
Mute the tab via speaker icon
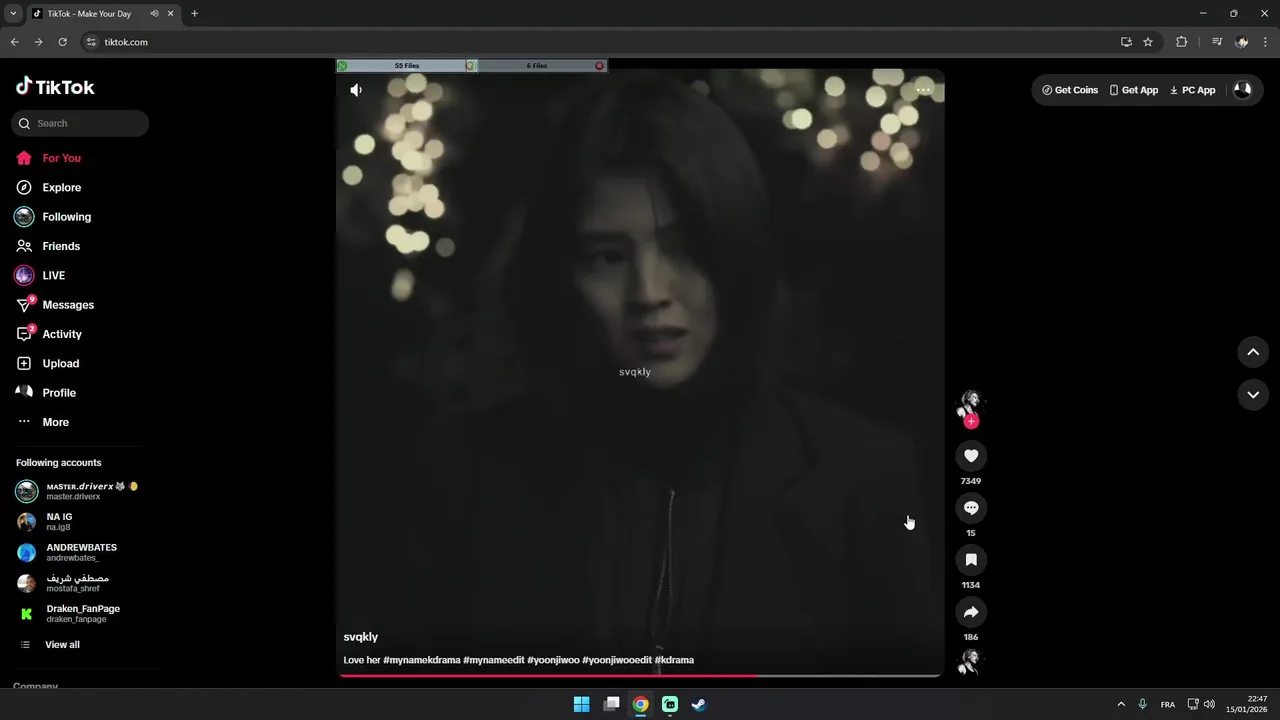click(x=154, y=14)
